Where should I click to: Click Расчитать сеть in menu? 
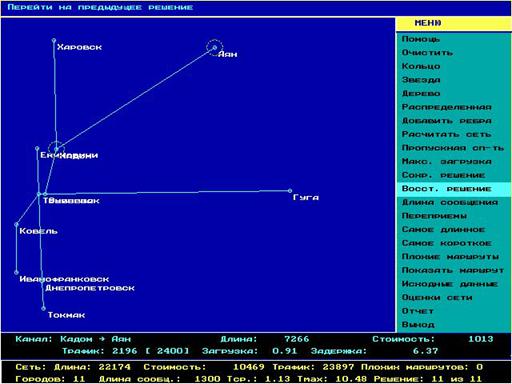click(447, 134)
